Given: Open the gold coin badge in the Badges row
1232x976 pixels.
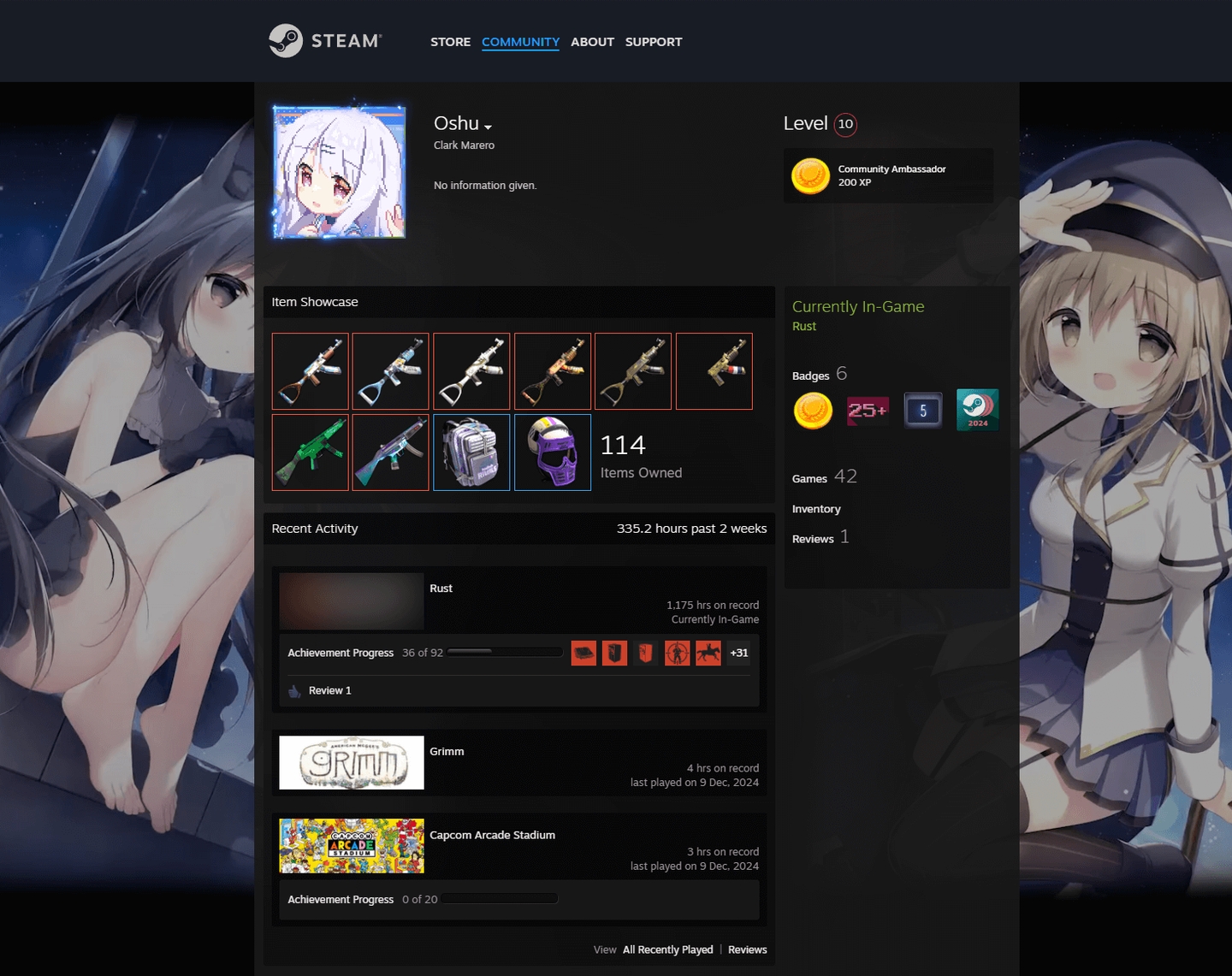Looking at the screenshot, I should (x=813, y=411).
